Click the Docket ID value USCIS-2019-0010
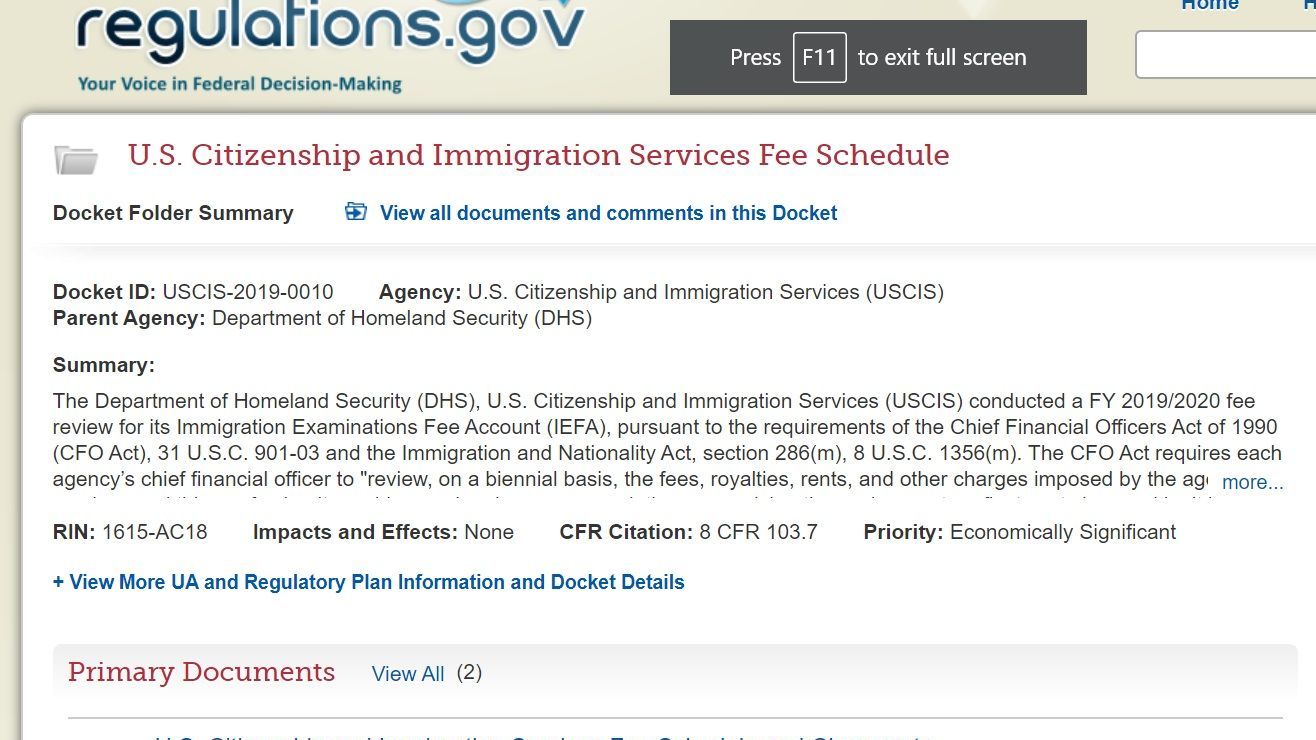Screen dimensions: 1316x740 click(248, 292)
